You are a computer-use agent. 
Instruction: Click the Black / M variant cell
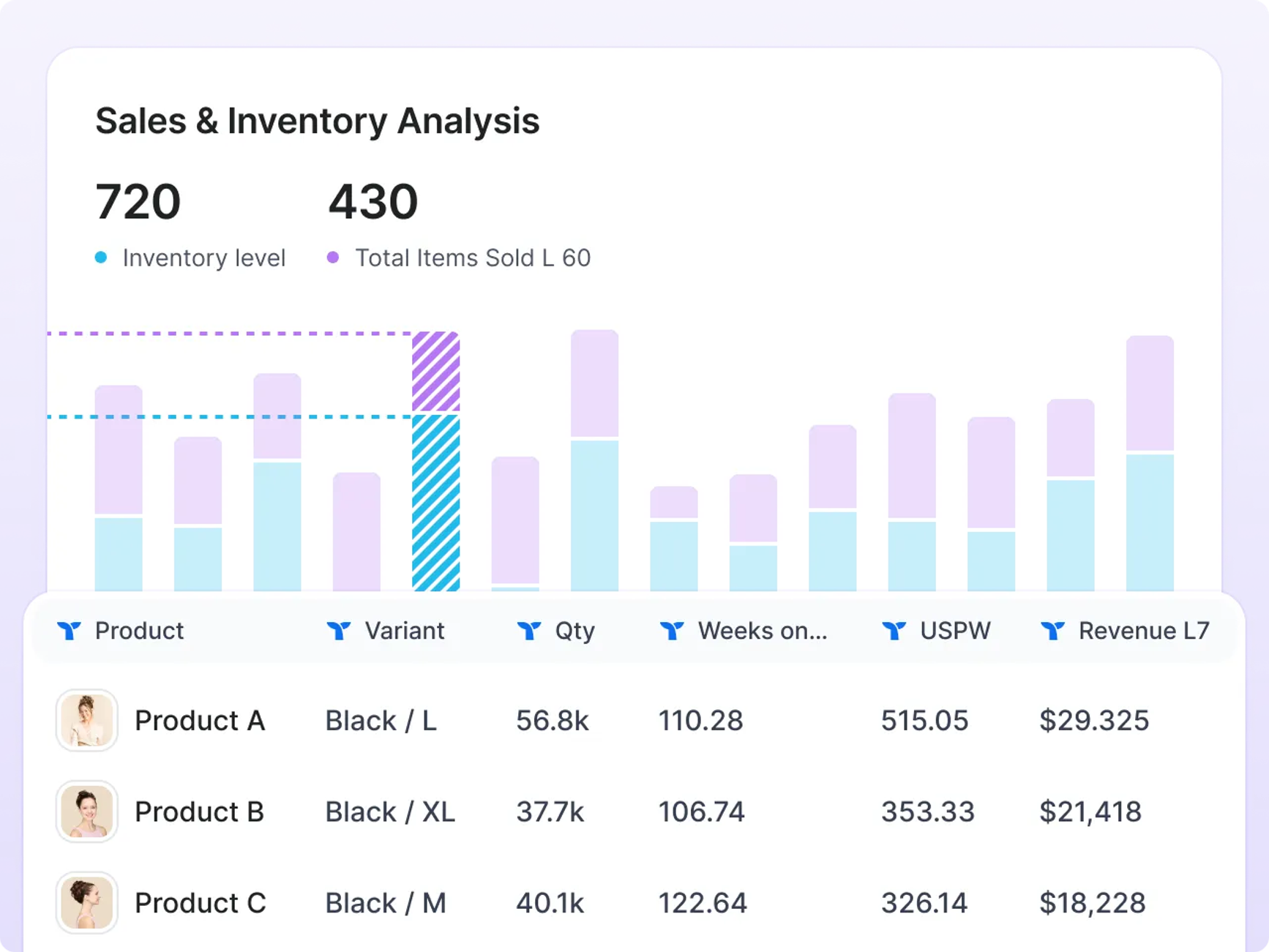[x=386, y=903]
